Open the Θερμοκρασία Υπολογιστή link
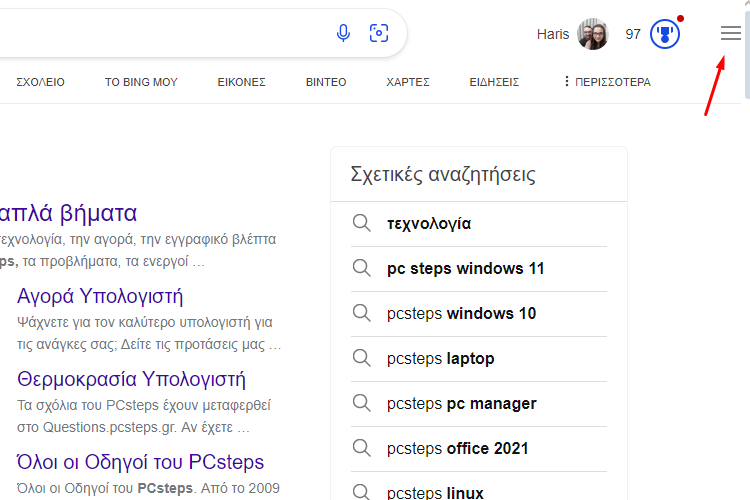This screenshot has width=750, height=500. (x=132, y=379)
